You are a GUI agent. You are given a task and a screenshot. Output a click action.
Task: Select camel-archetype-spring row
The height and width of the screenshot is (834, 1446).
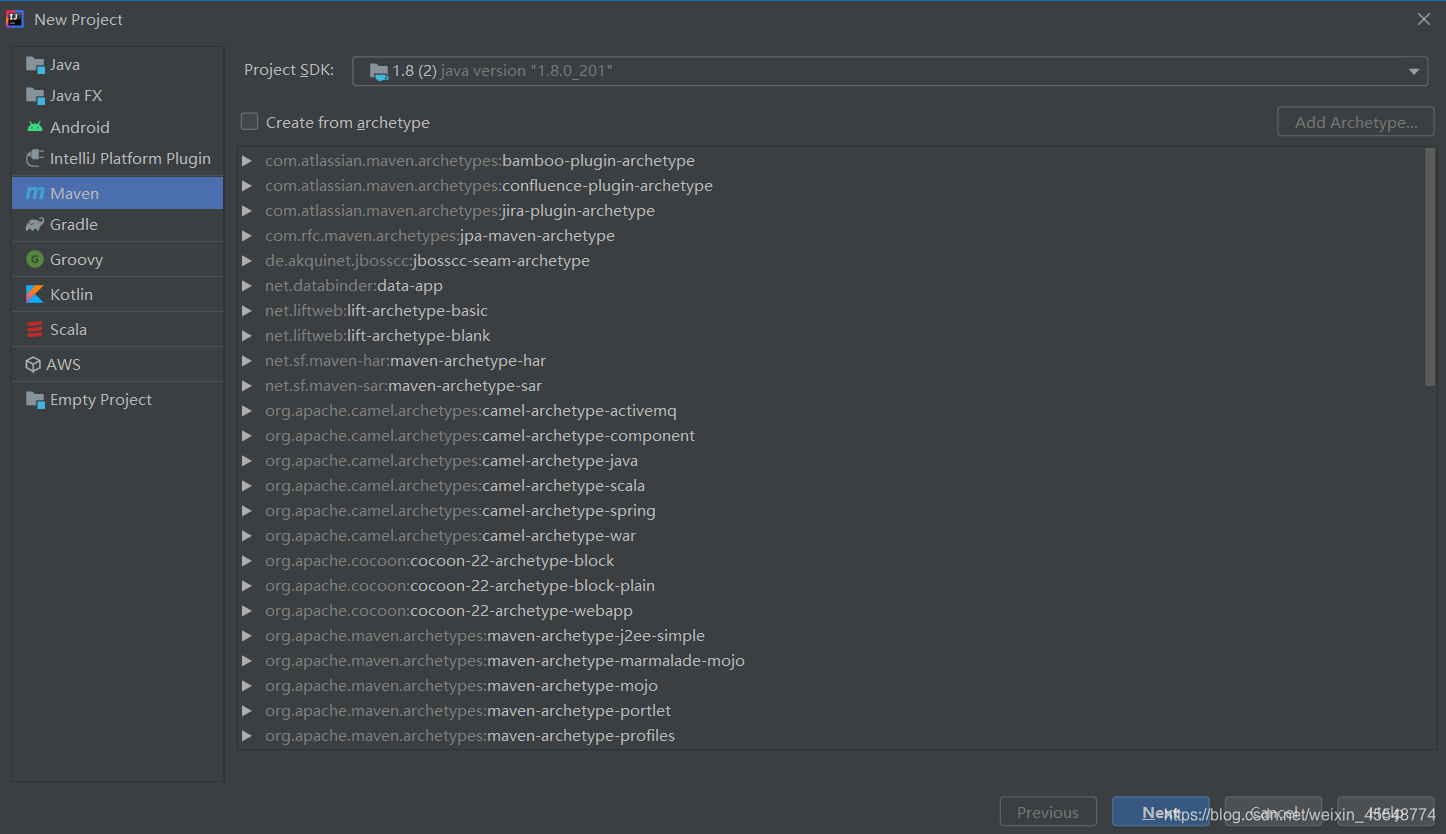[831, 511]
